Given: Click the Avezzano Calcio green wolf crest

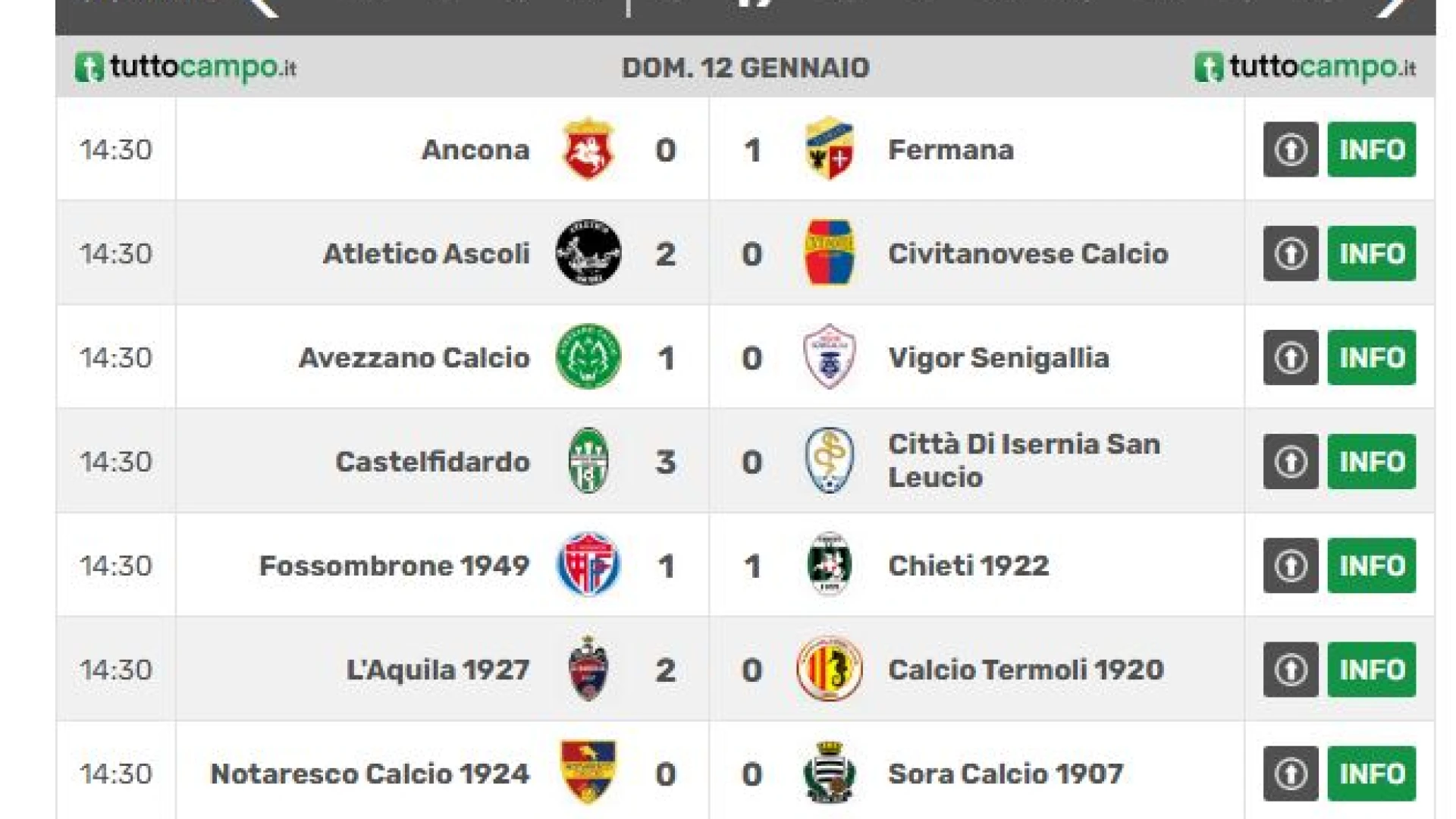Looking at the screenshot, I should click(x=588, y=357).
